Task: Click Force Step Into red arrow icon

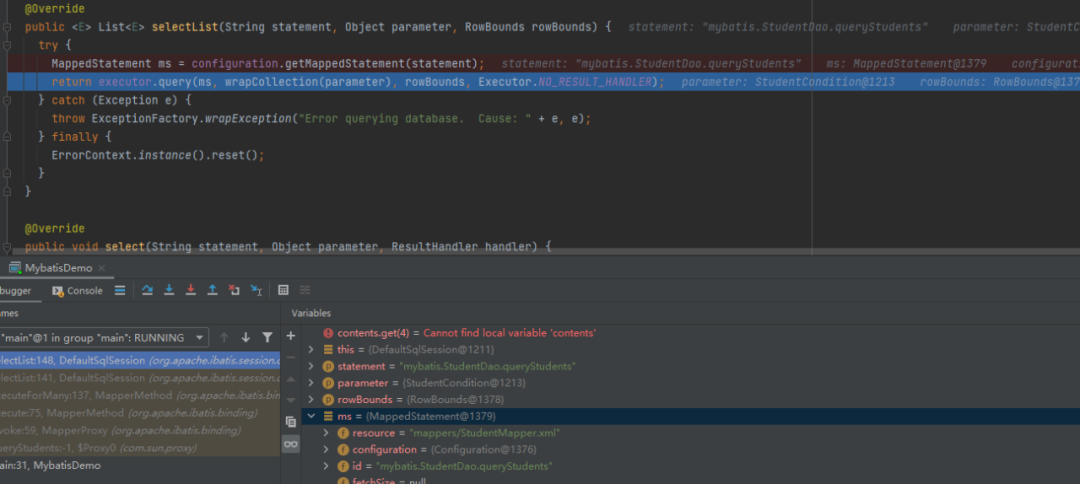Action: (191, 291)
